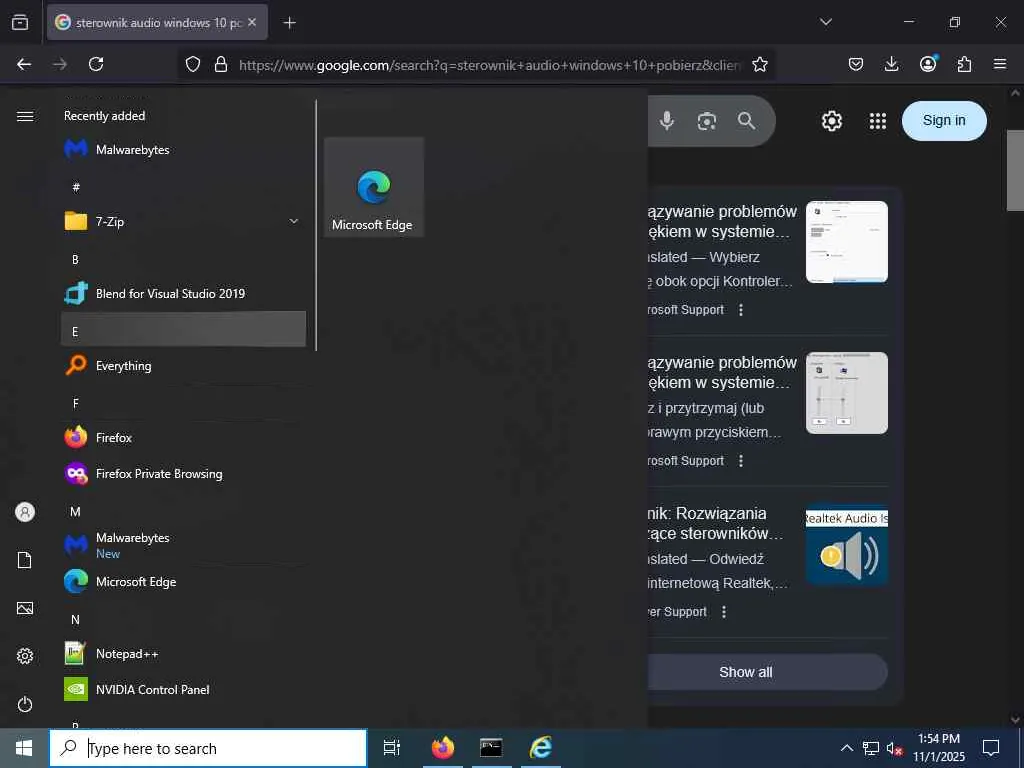This screenshot has width=1024, height=768.
Task: Open the Firefox account menu
Action: click(928, 64)
